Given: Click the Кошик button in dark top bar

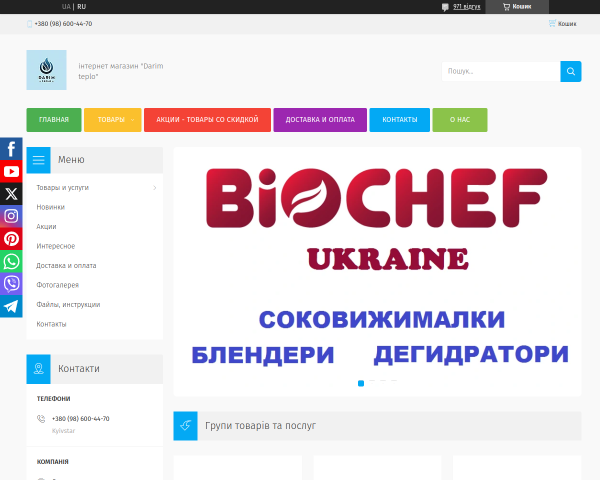Looking at the screenshot, I should pyautogui.click(x=517, y=7).
